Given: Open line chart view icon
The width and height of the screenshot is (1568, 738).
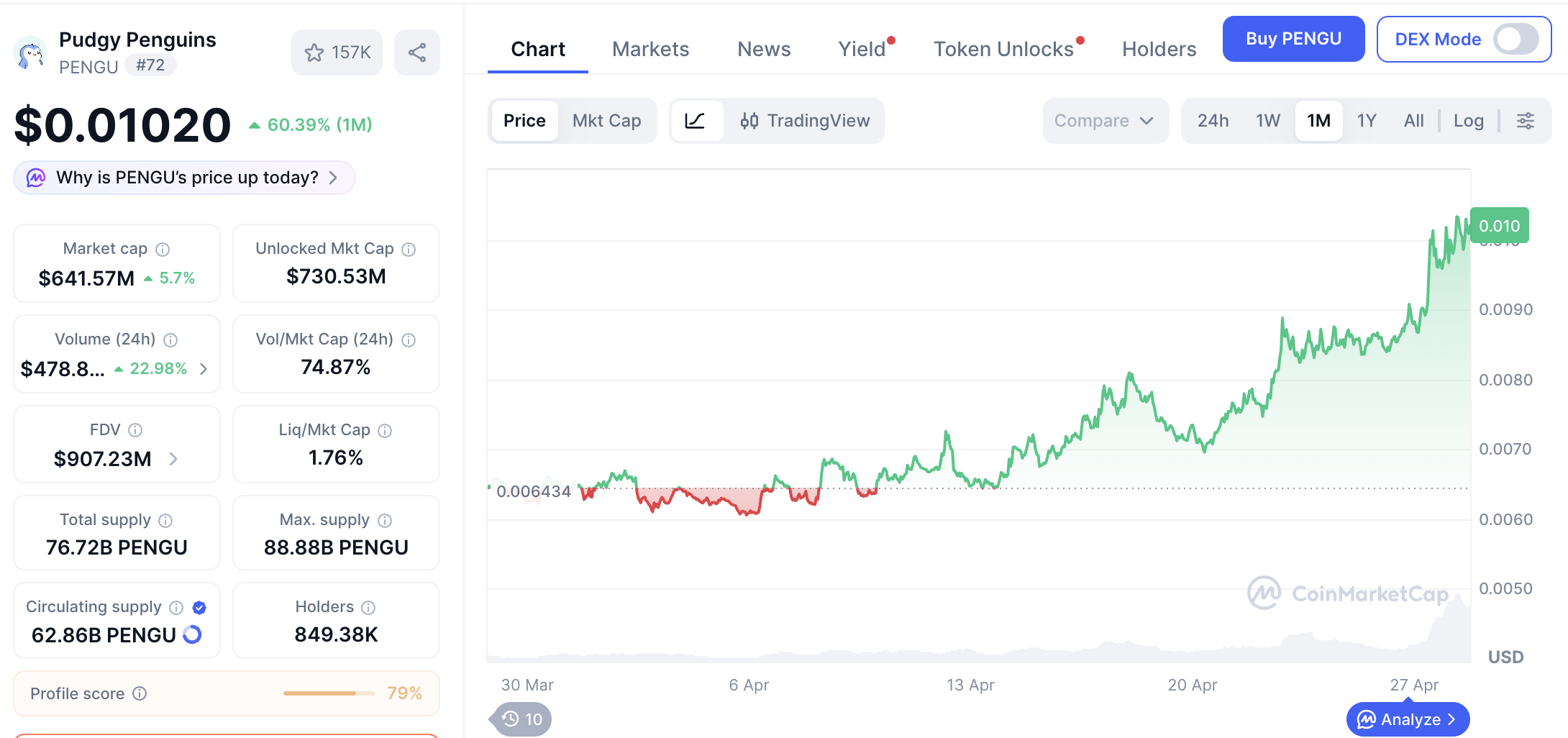Looking at the screenshot, I should point(696,121).
